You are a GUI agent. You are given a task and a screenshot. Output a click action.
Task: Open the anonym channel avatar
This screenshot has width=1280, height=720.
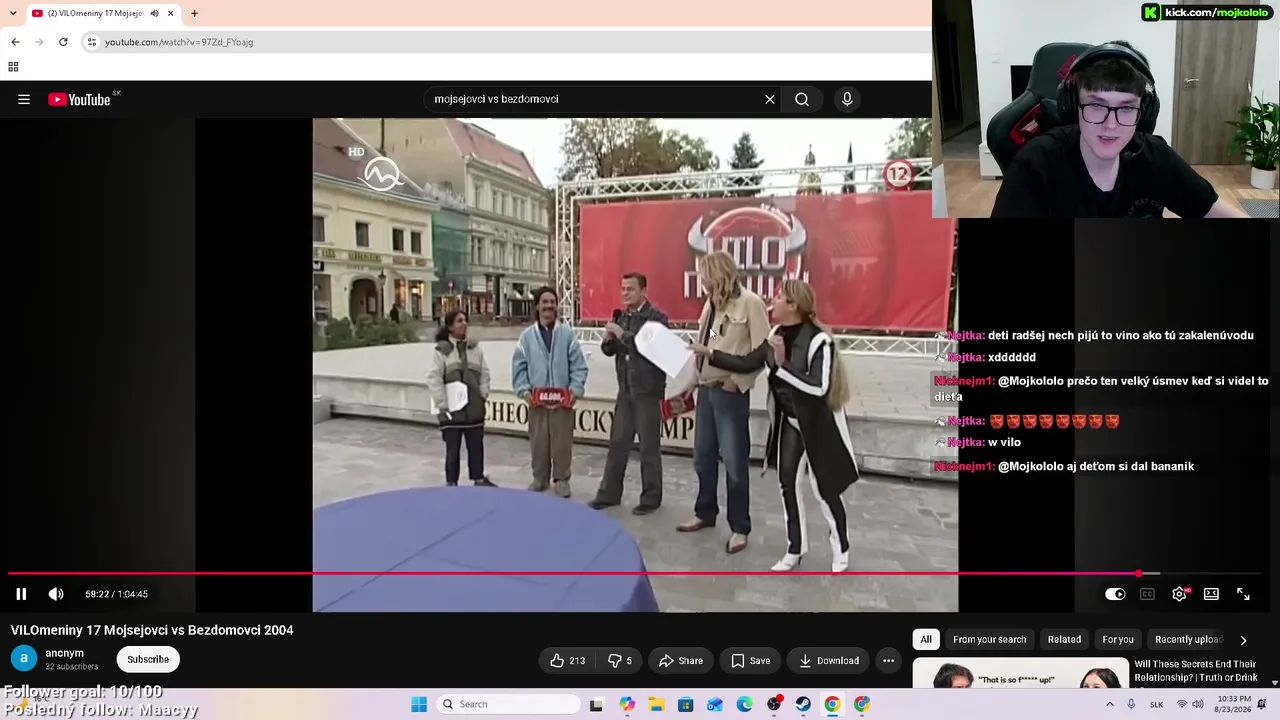coord(24,658)
